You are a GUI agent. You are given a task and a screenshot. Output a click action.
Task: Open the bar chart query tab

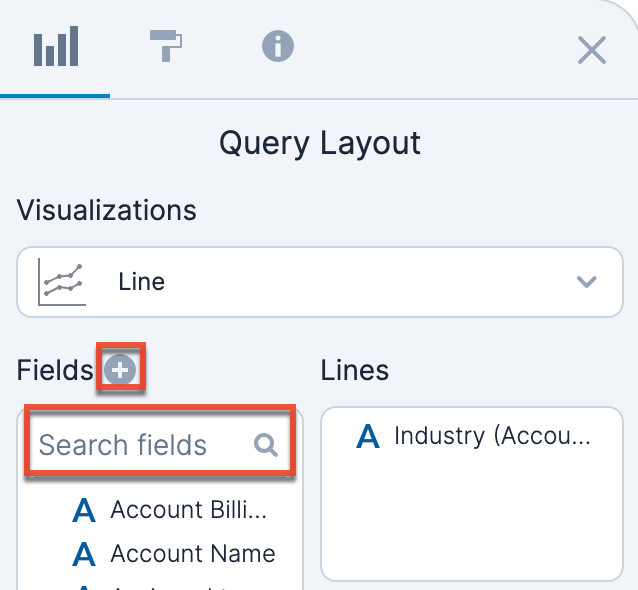click(56, 48)
